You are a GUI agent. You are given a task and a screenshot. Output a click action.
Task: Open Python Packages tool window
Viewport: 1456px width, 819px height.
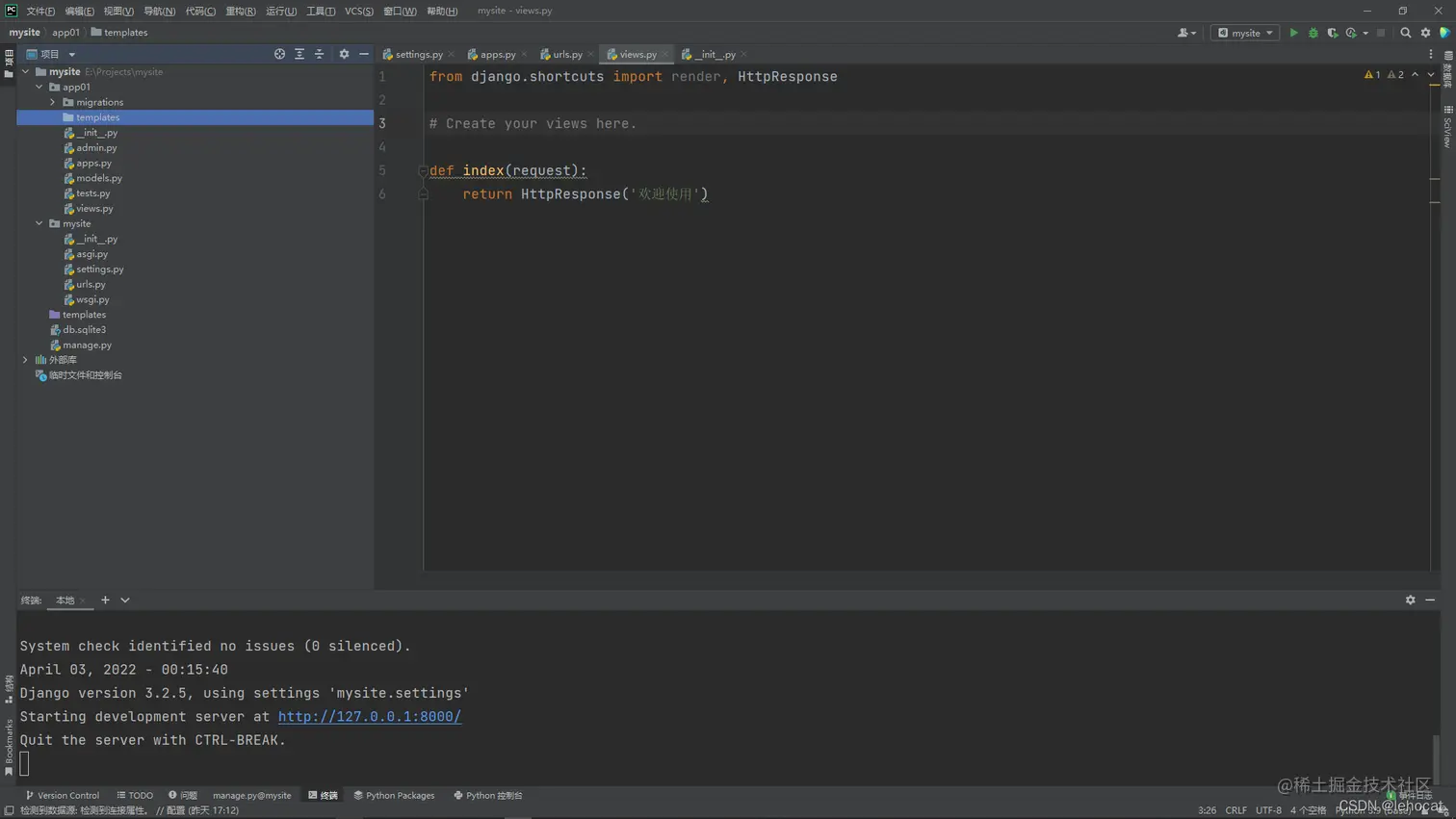[x=394, y=795]
